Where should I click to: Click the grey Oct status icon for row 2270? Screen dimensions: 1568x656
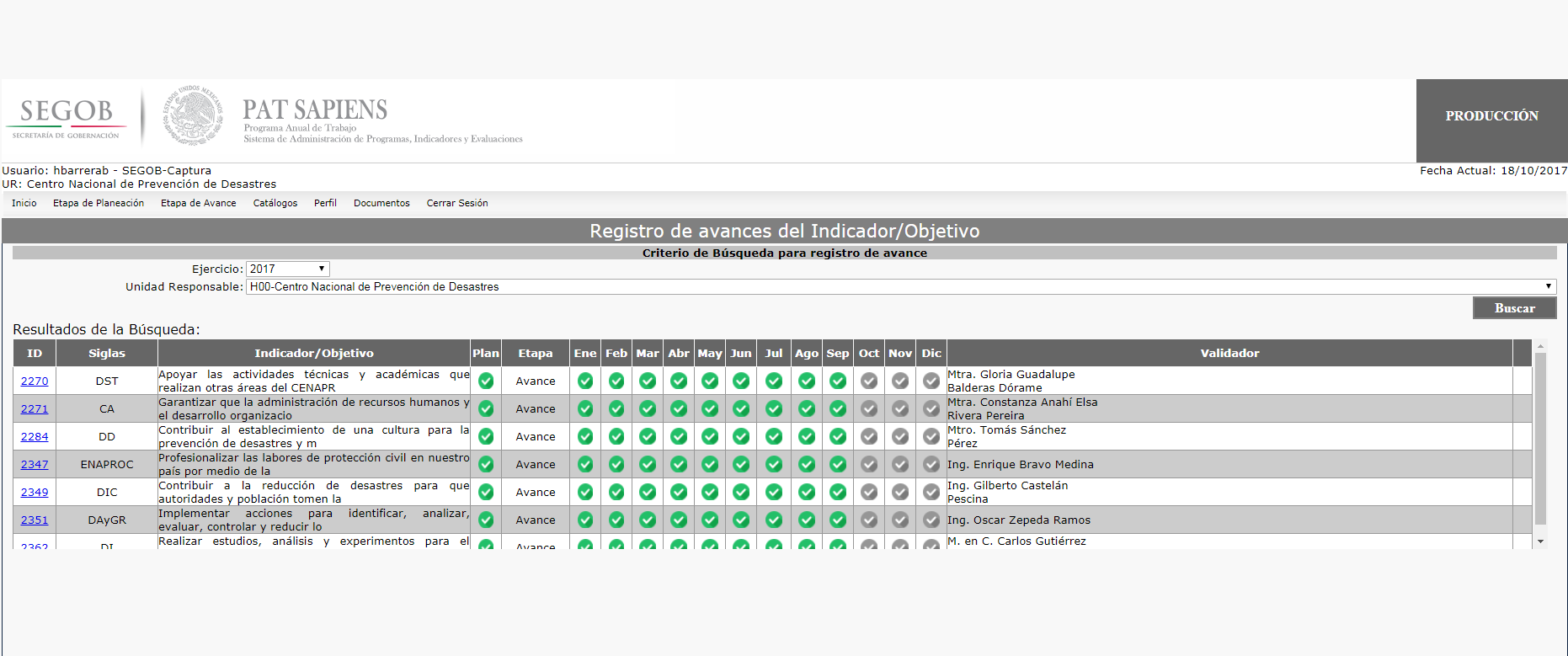tap(869, 381)
